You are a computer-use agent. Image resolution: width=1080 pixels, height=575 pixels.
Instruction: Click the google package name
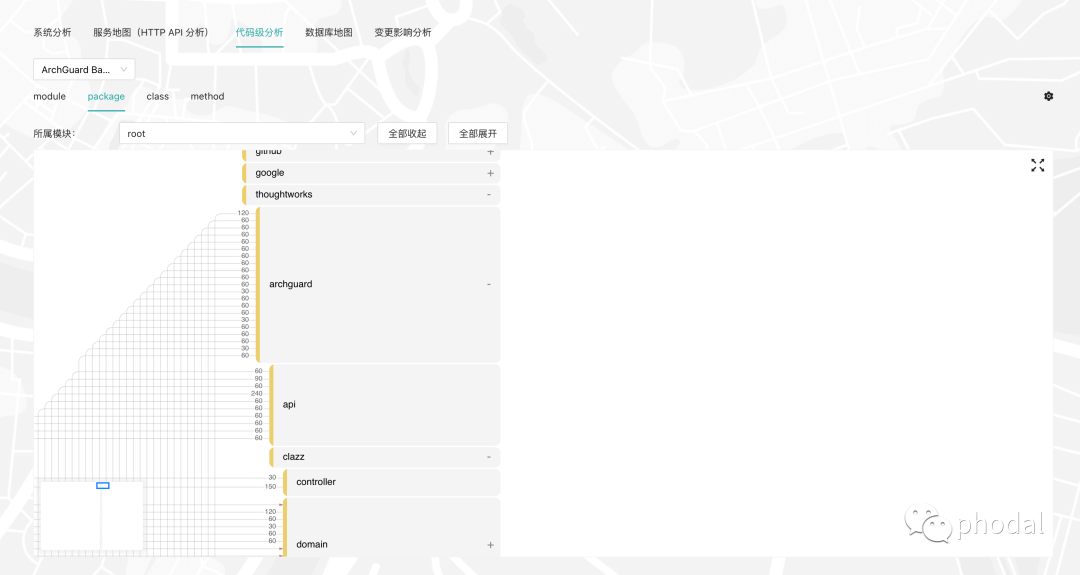[270, 173]
